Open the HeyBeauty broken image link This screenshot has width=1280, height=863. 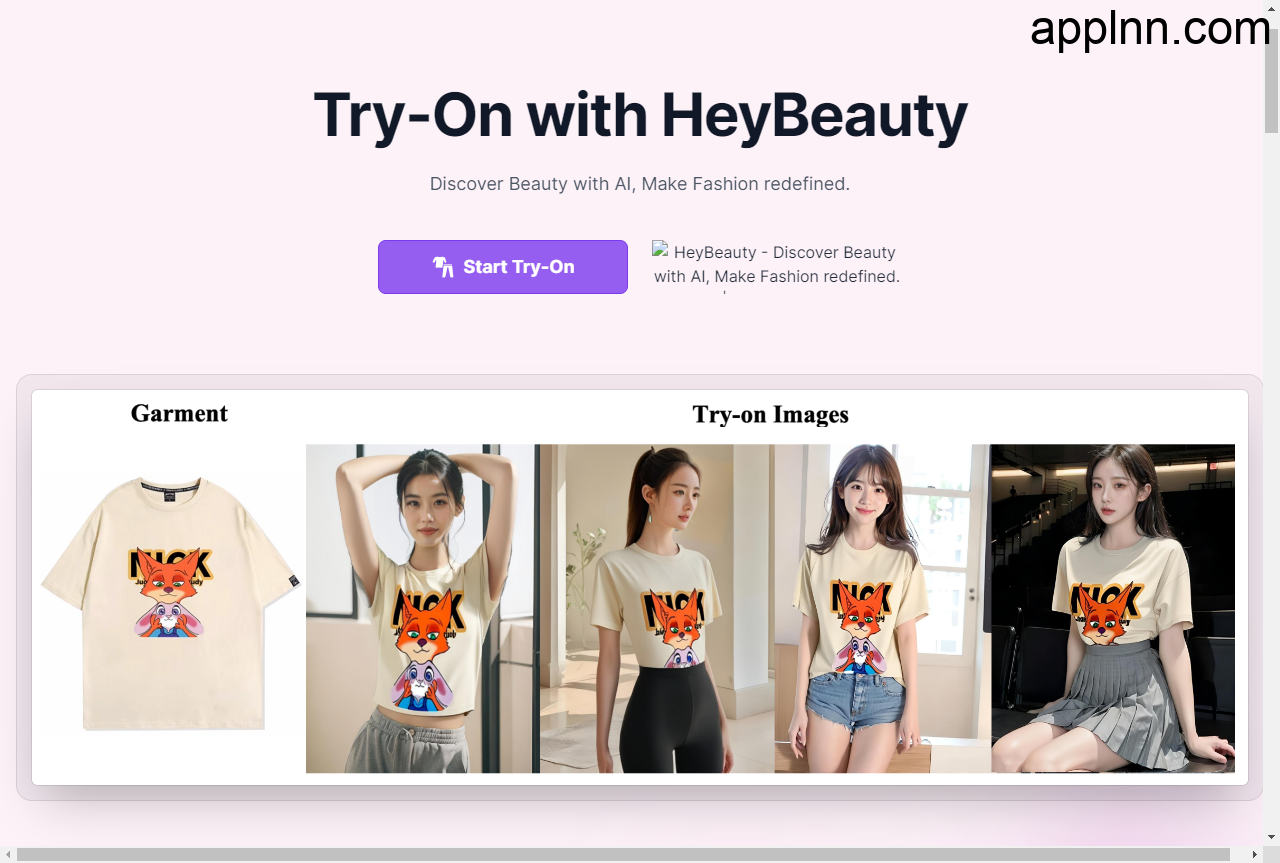click(x=777, y=265)
